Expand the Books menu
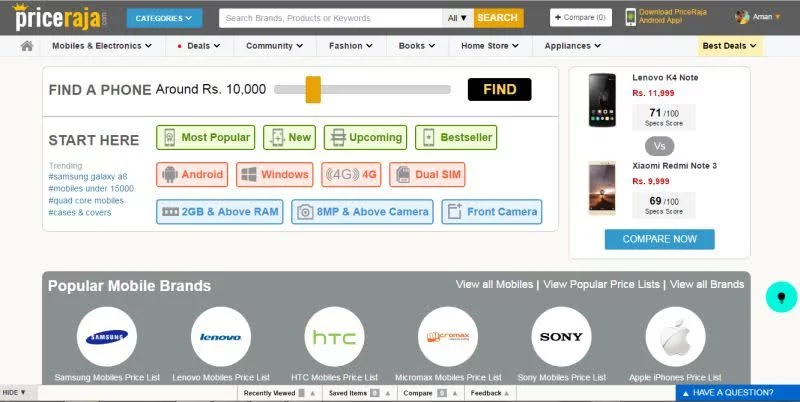 417,45
